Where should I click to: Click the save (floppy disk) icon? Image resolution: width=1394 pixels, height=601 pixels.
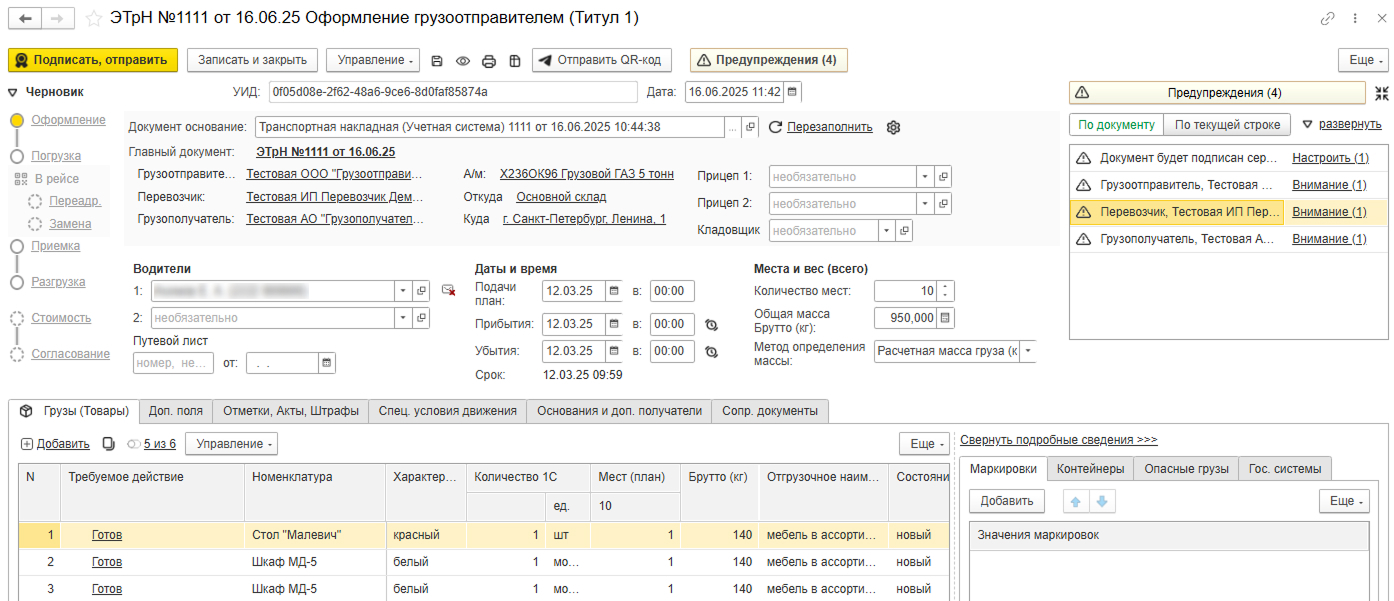coord(437,61)
